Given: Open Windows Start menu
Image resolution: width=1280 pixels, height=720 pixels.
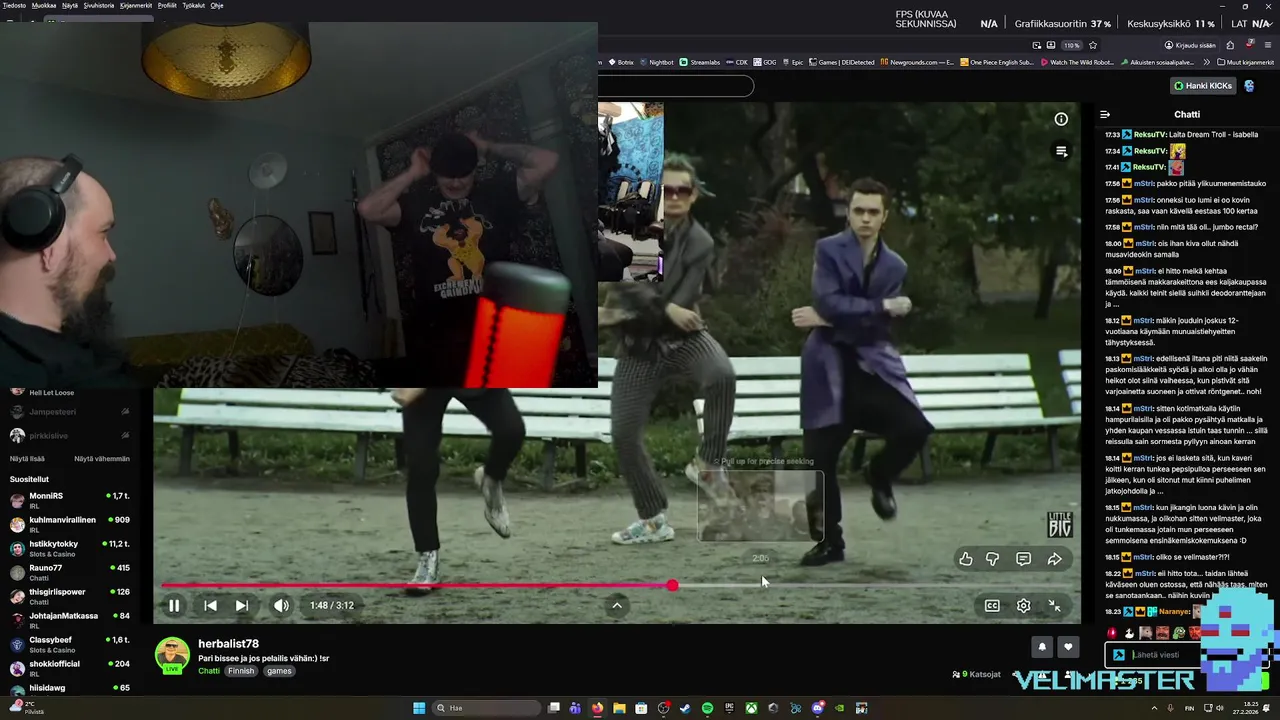Looking at the screenshot, I should (x=419, y=708).
